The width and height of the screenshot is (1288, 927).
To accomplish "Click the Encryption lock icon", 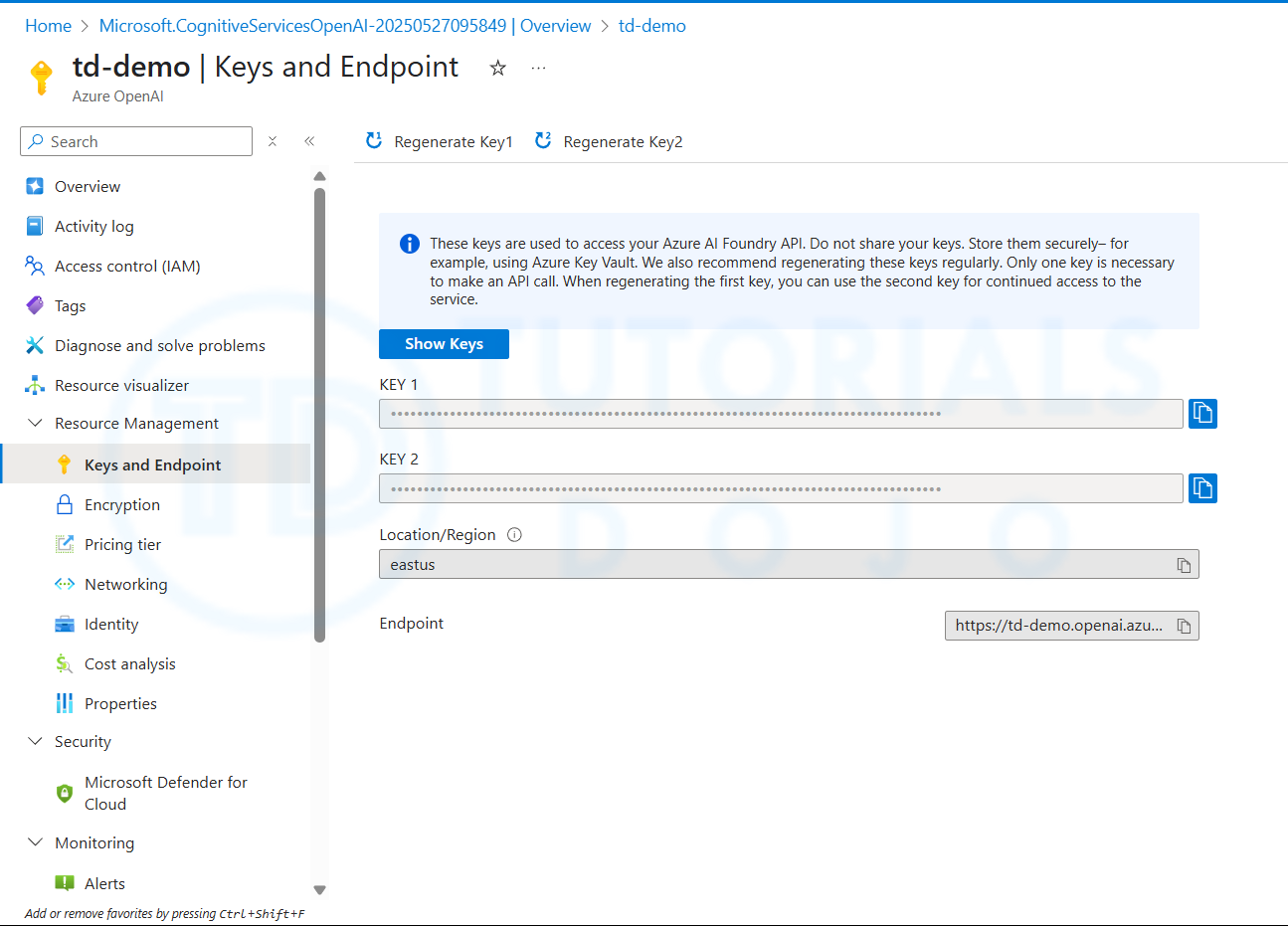I will click(x=65, y=504).
